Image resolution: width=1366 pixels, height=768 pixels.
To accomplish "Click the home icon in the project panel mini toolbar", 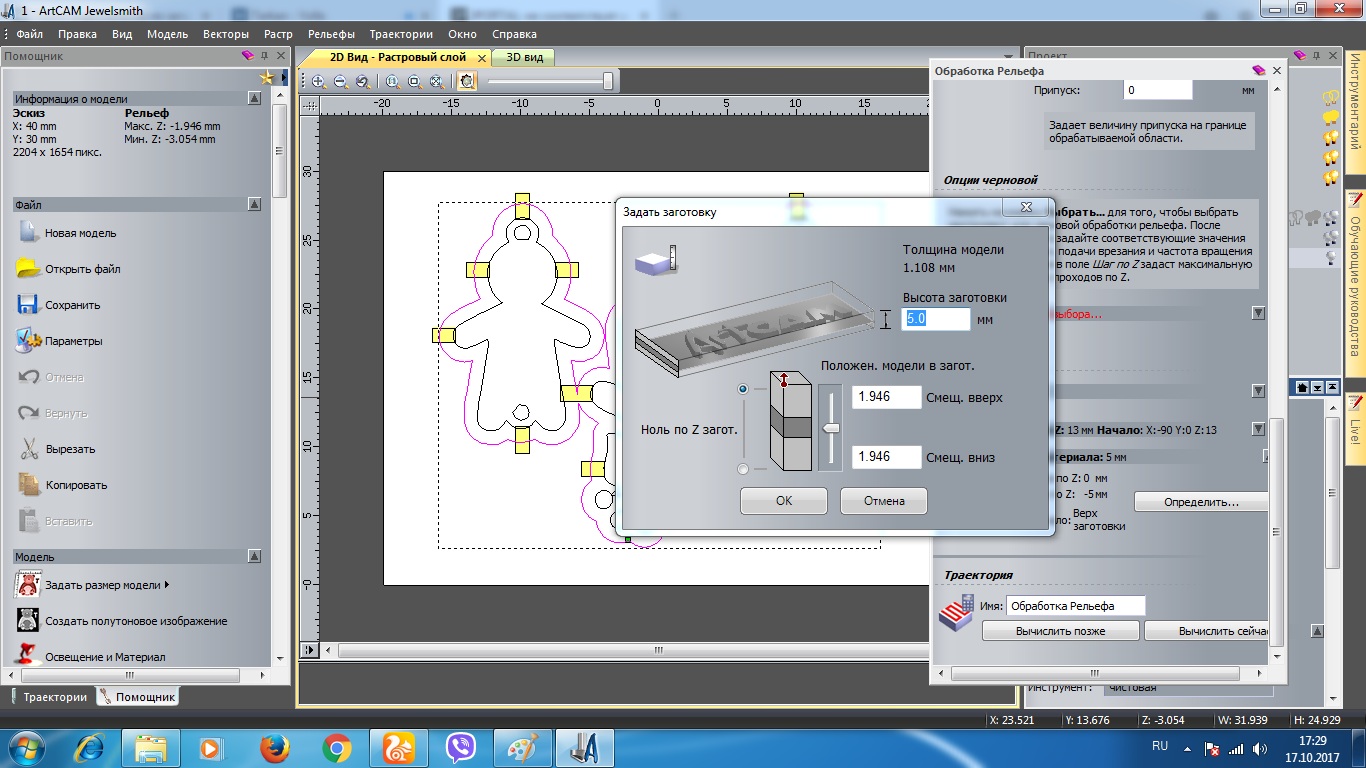I will click(x=1302, y=387).
